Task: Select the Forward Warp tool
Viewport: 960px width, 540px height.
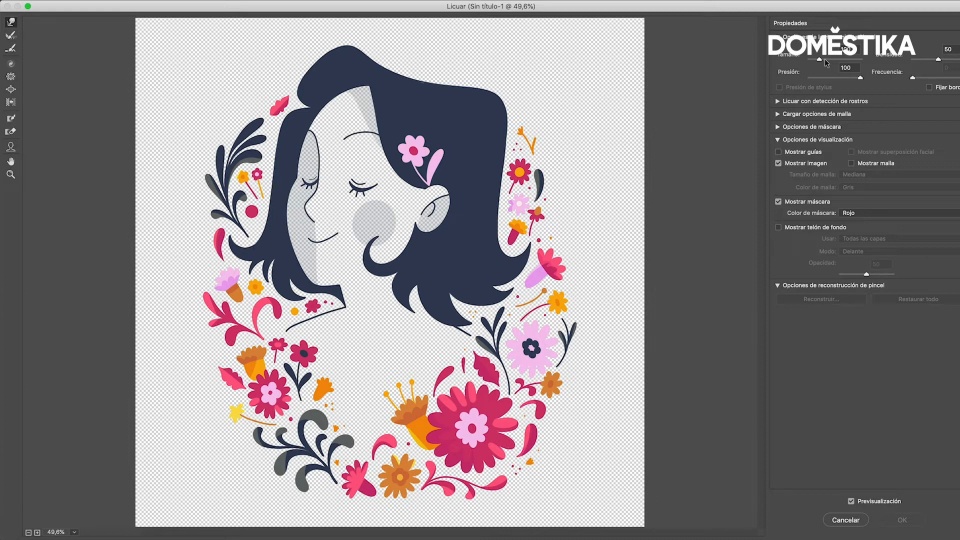Action: (11, 22)
